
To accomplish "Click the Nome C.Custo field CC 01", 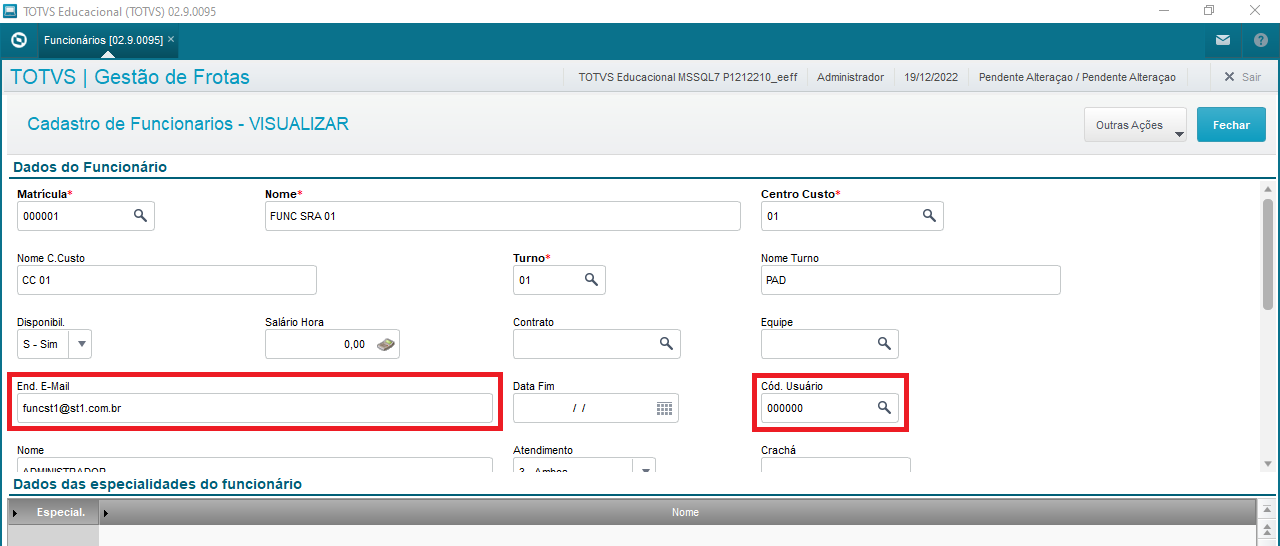I will tap(167, 280).
